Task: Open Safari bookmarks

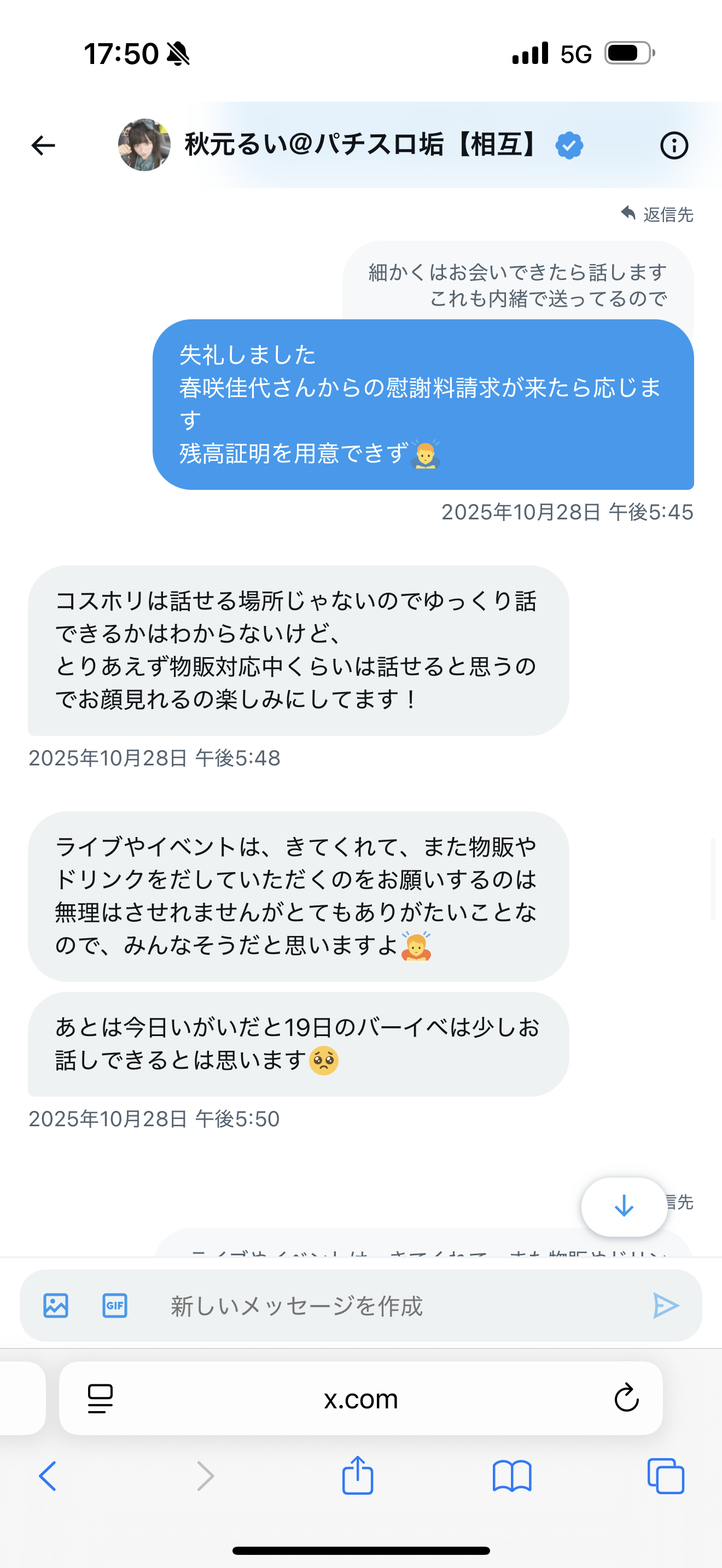Action: 511,1476
